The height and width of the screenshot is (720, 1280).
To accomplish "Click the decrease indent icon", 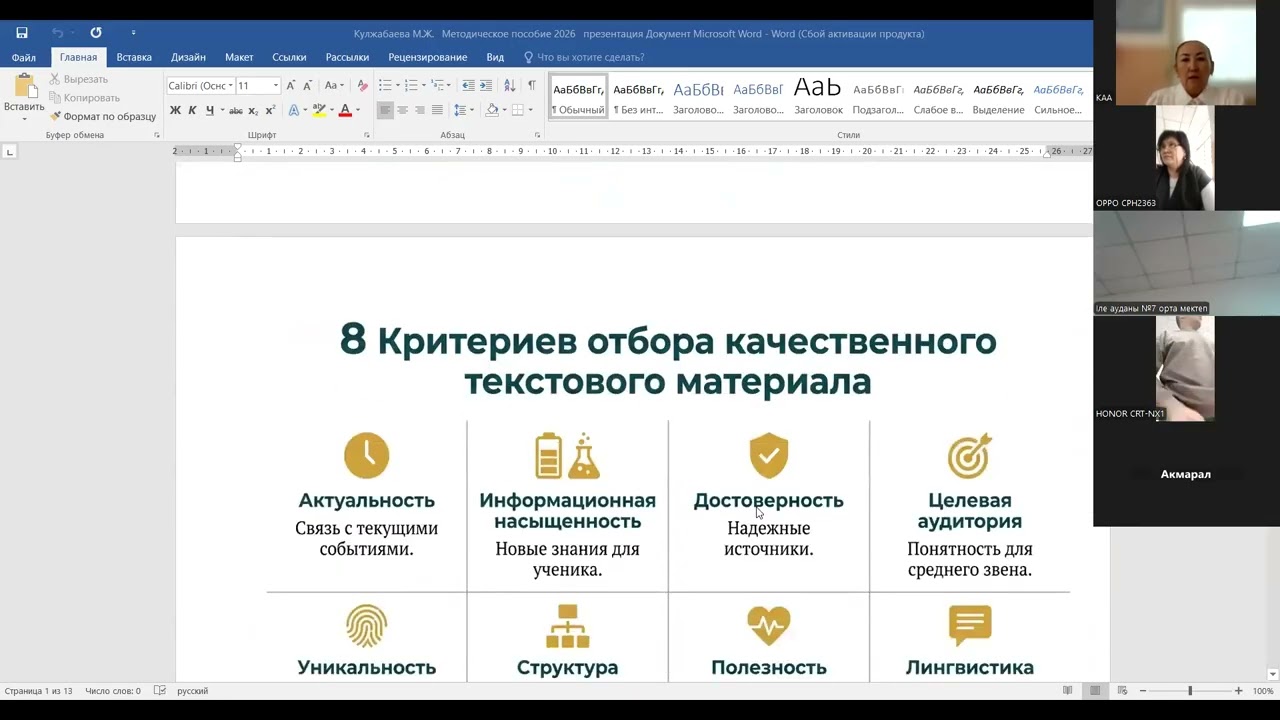I will coord(468,86).
